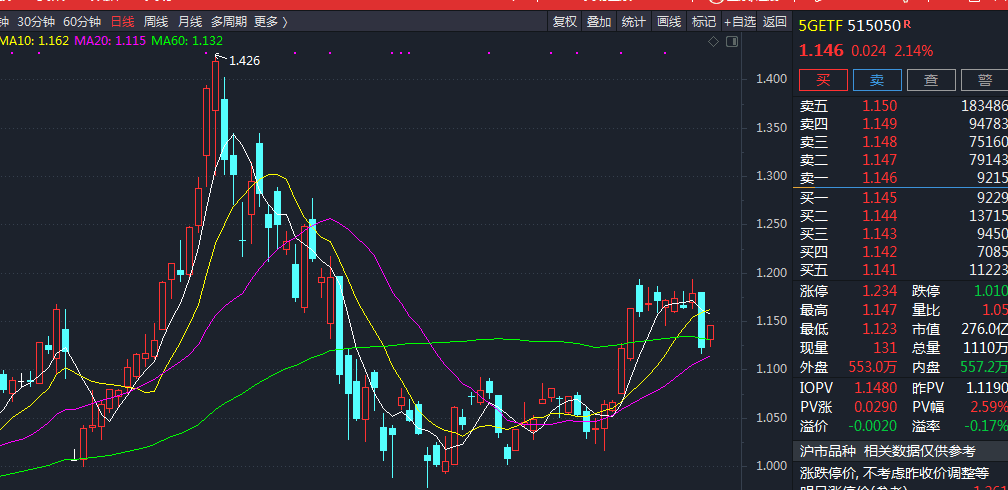Viewport: 1008px width, 490px height.
Task: Toggle the side panel layout icon
Action: [x=732, y=42]
